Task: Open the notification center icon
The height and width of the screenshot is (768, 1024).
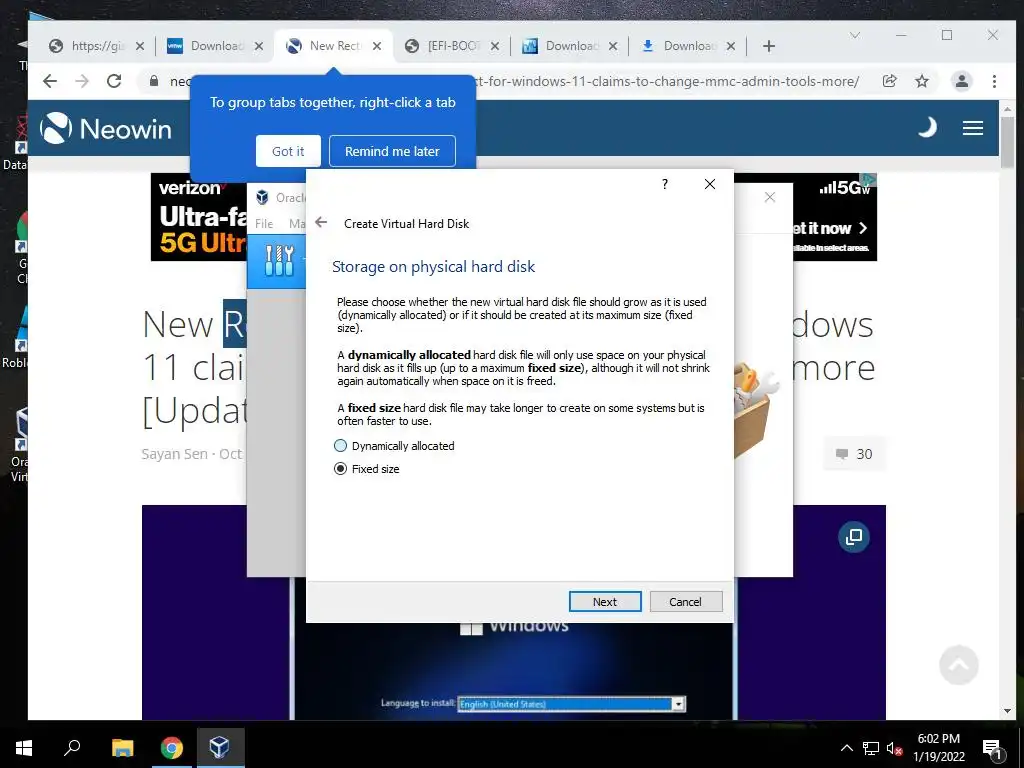Action: pyautogui.click(x=993, y=749)
